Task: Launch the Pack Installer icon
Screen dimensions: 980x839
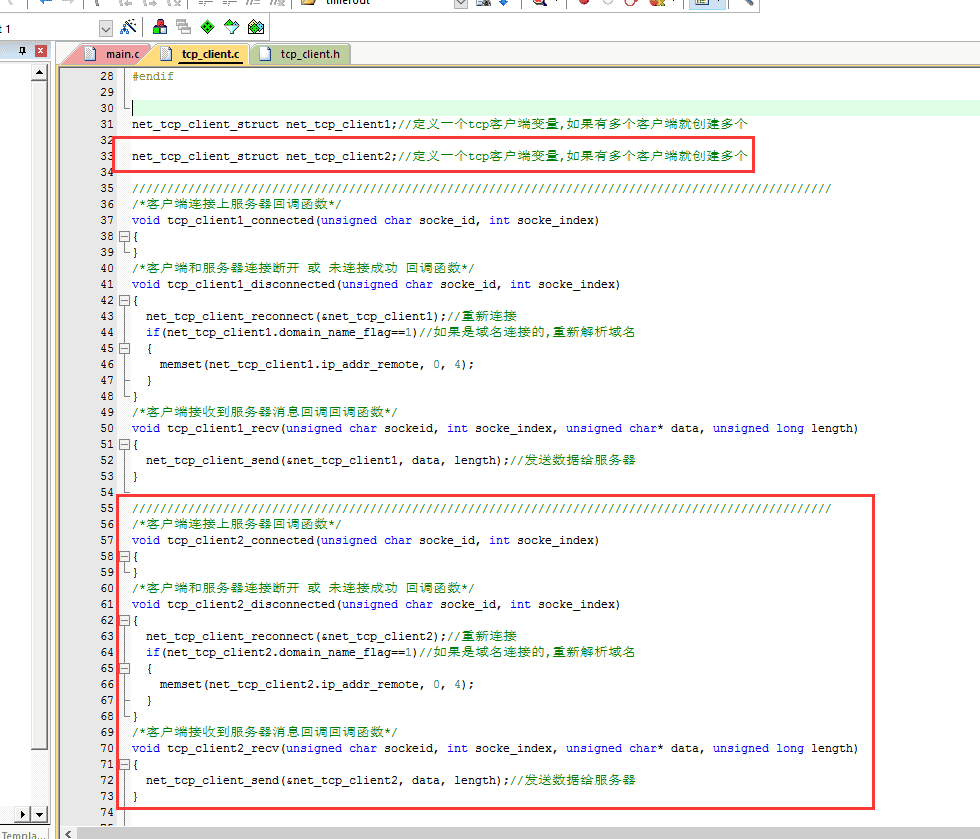Action: tap(256, 27)
